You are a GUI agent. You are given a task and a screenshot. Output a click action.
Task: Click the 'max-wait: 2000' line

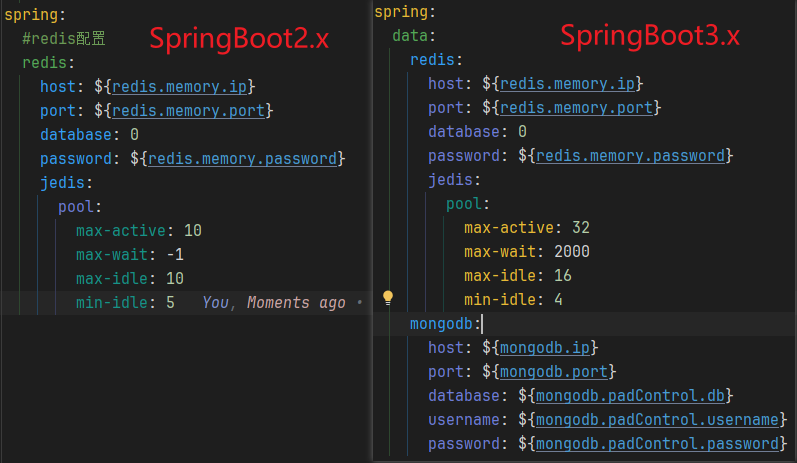tap(527, 252)
